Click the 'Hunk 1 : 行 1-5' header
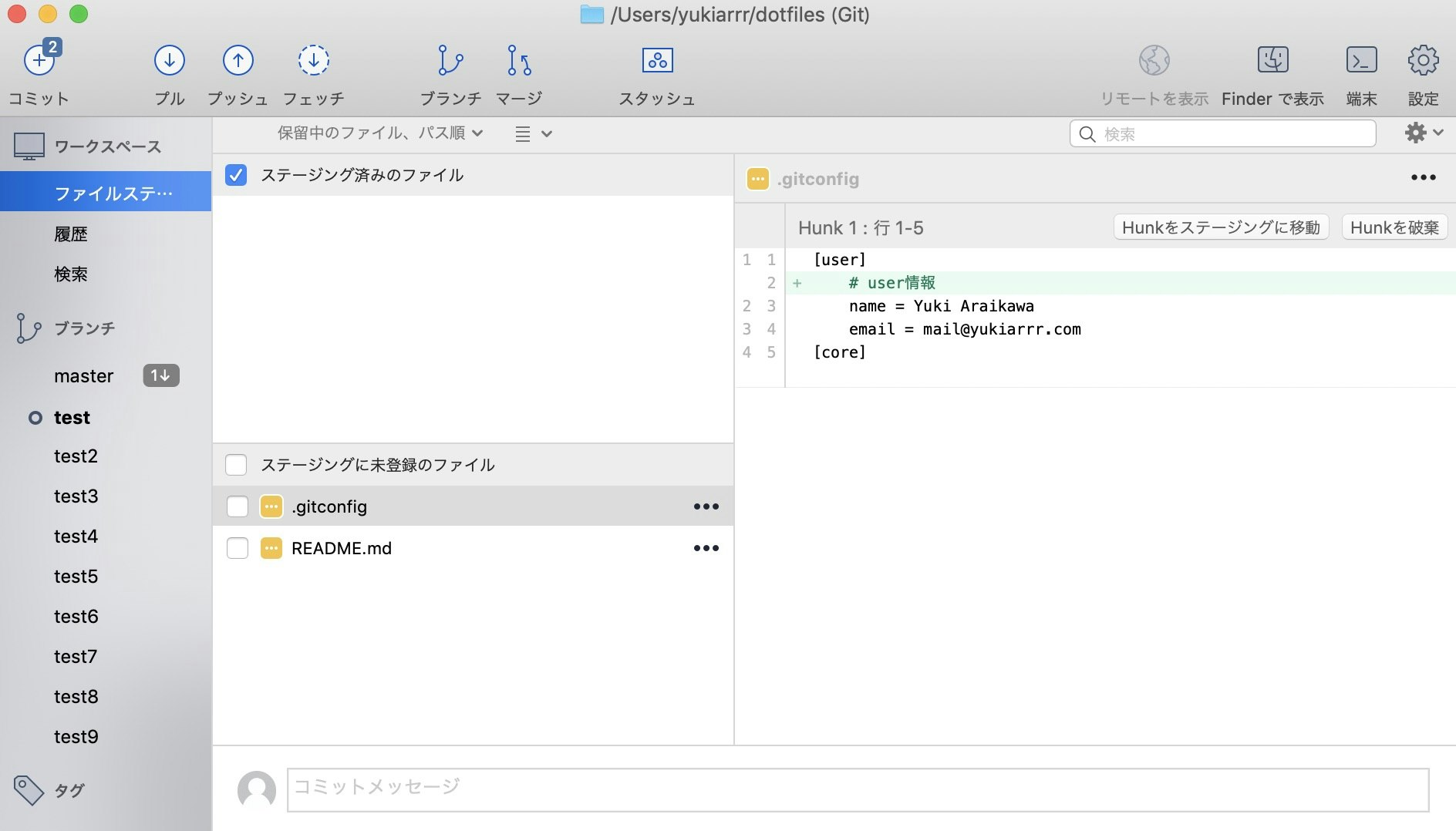The width and height of the screenshot is (1456, 831). [861, 227]
